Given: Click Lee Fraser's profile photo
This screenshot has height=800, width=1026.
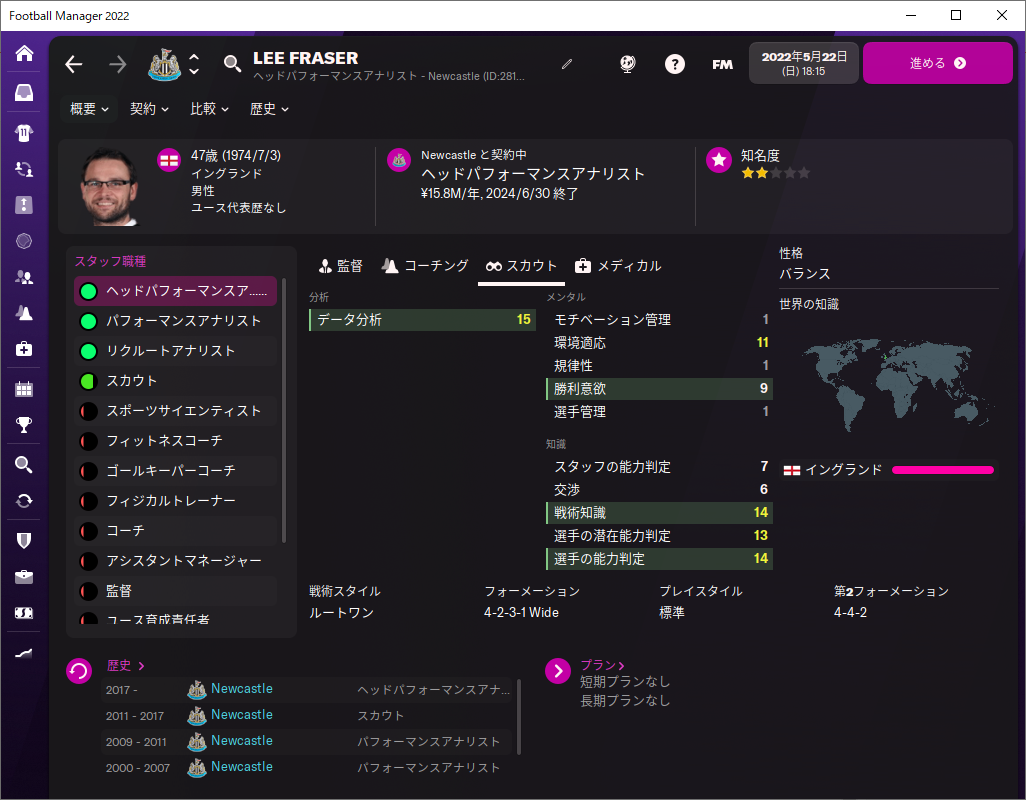Looking at the screenshot, I should pos(109,187).
